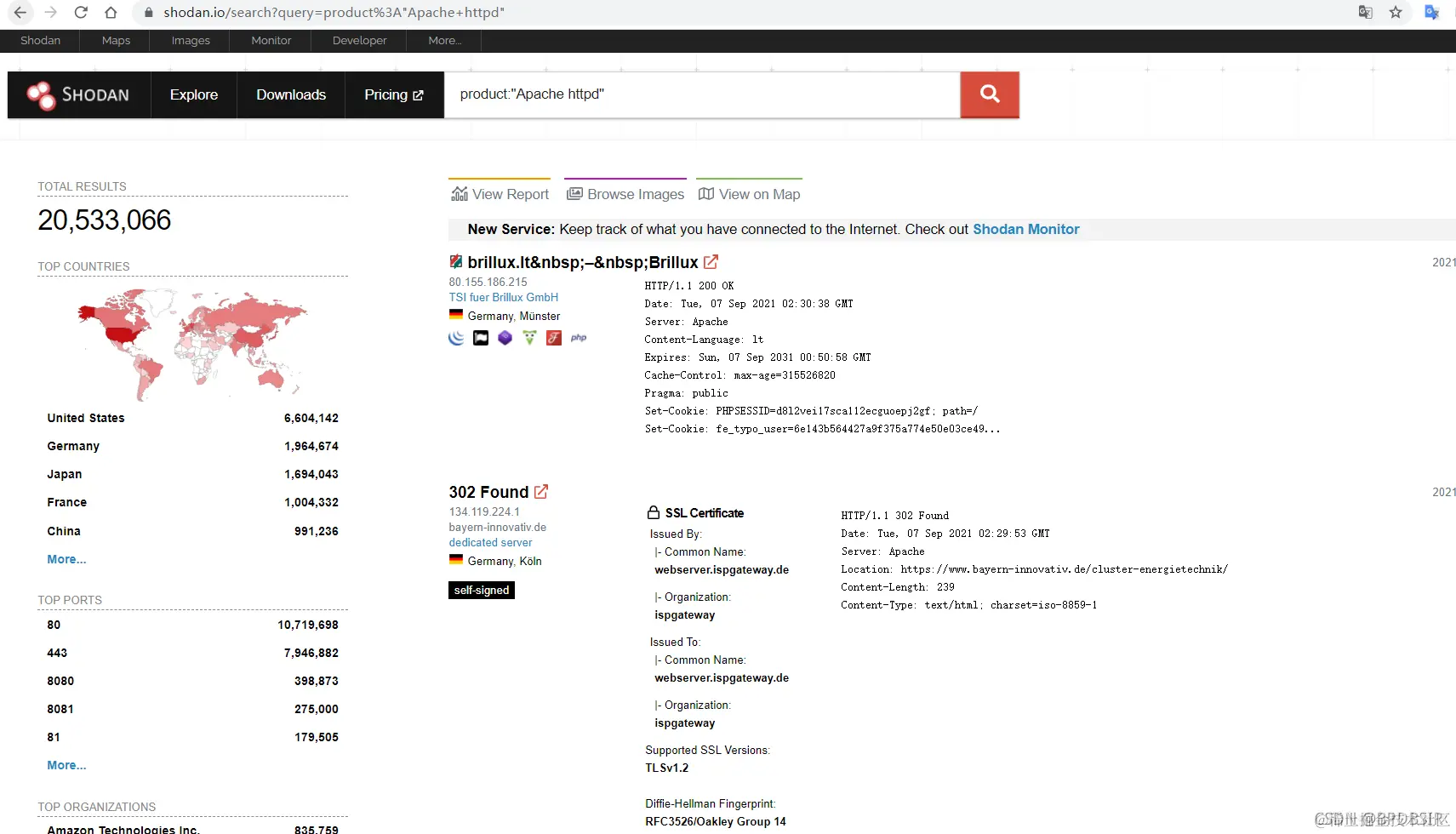Click the php technology icon
This screenshot has height=834, width=1456.
click(x=579, y=338)
